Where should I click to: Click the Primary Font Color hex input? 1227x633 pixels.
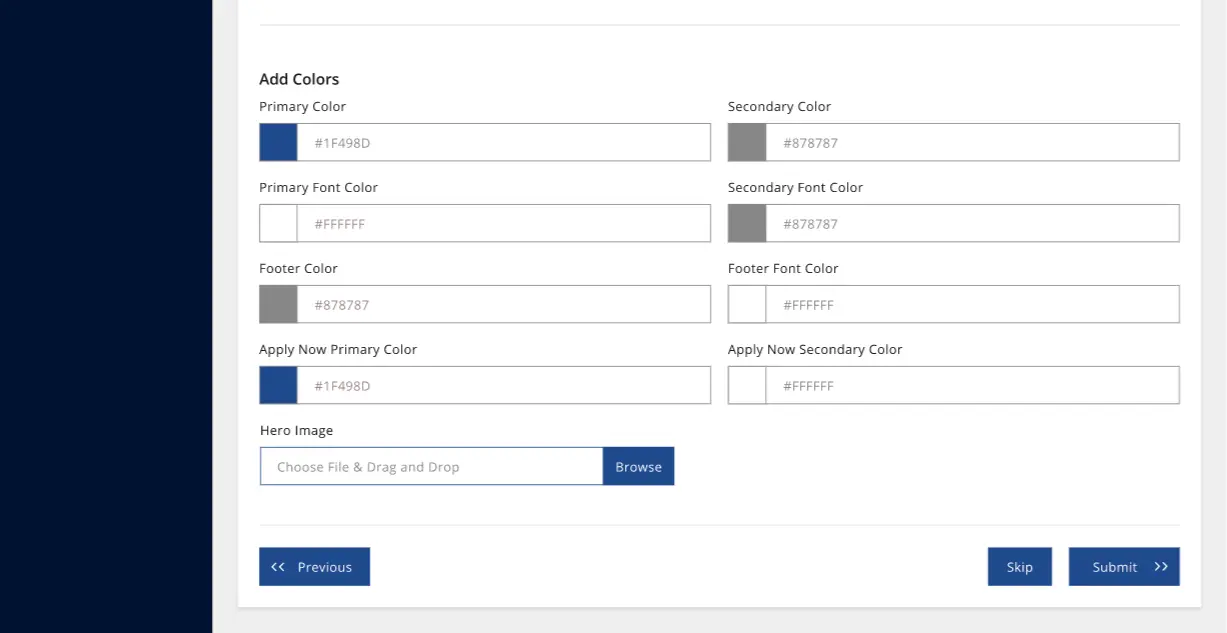pyautogui.click(x=504, y=223)
